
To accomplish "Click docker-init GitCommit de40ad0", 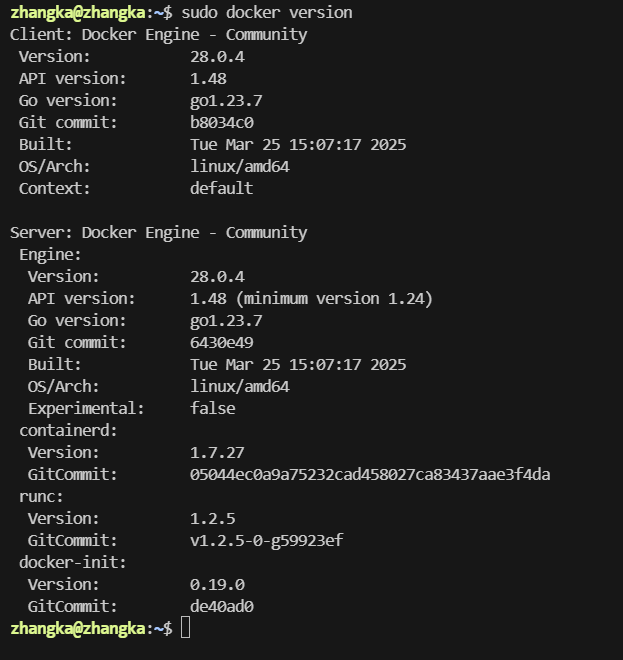I will 222,607.
